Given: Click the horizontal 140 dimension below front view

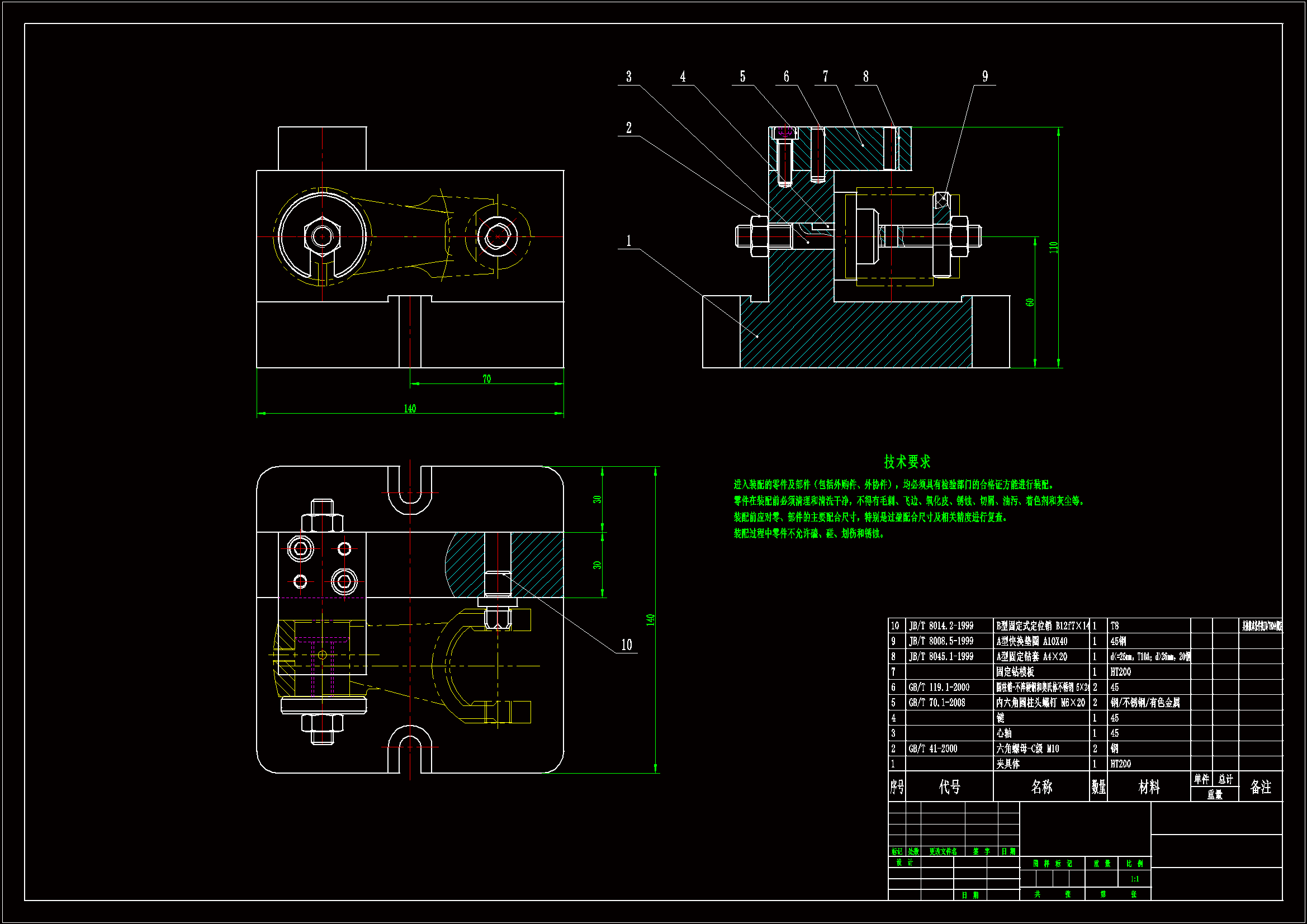Looking at the screenshot, I should click(410, 409).
